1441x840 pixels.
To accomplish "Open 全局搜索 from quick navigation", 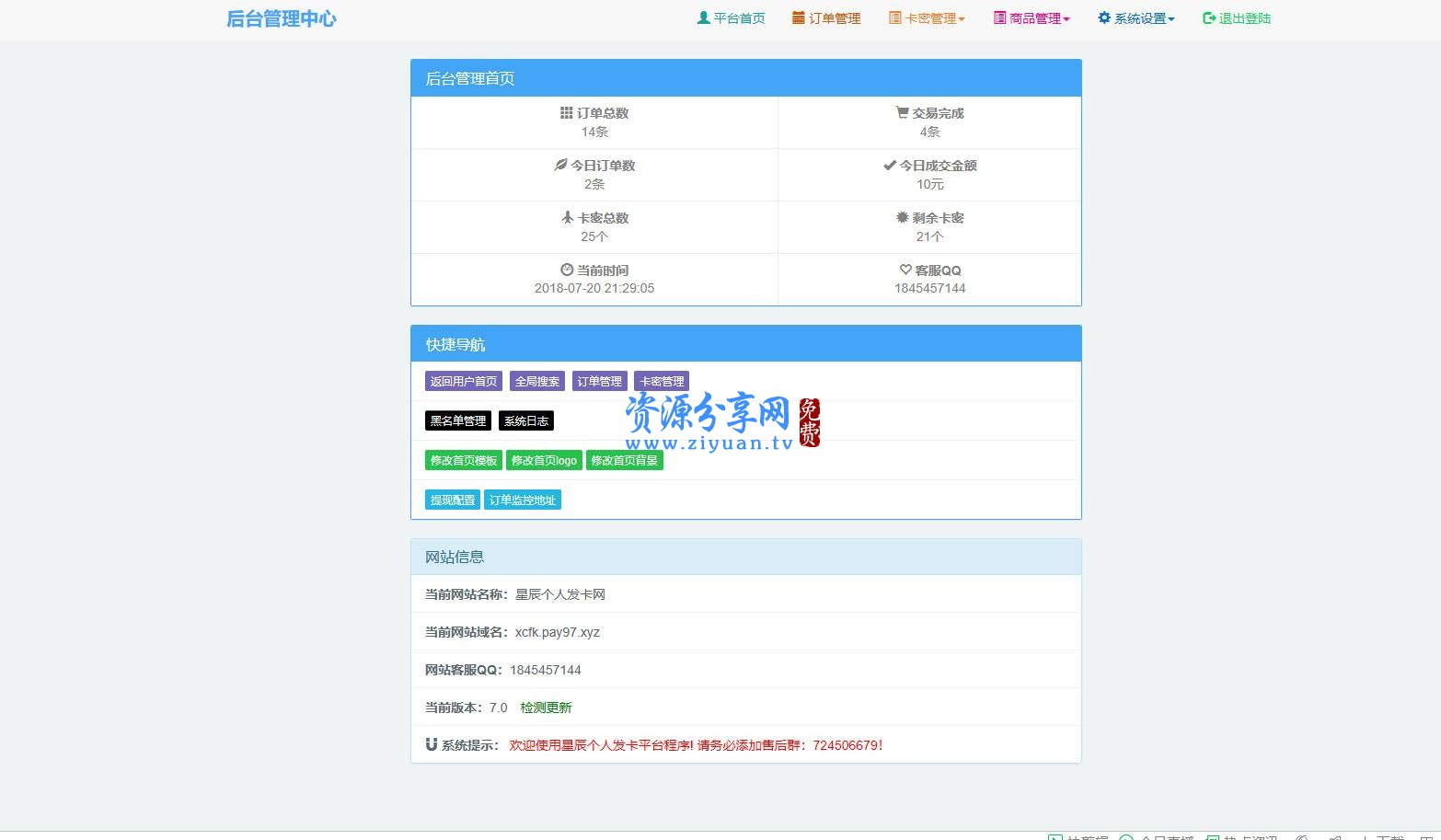I will pos(537,381).
